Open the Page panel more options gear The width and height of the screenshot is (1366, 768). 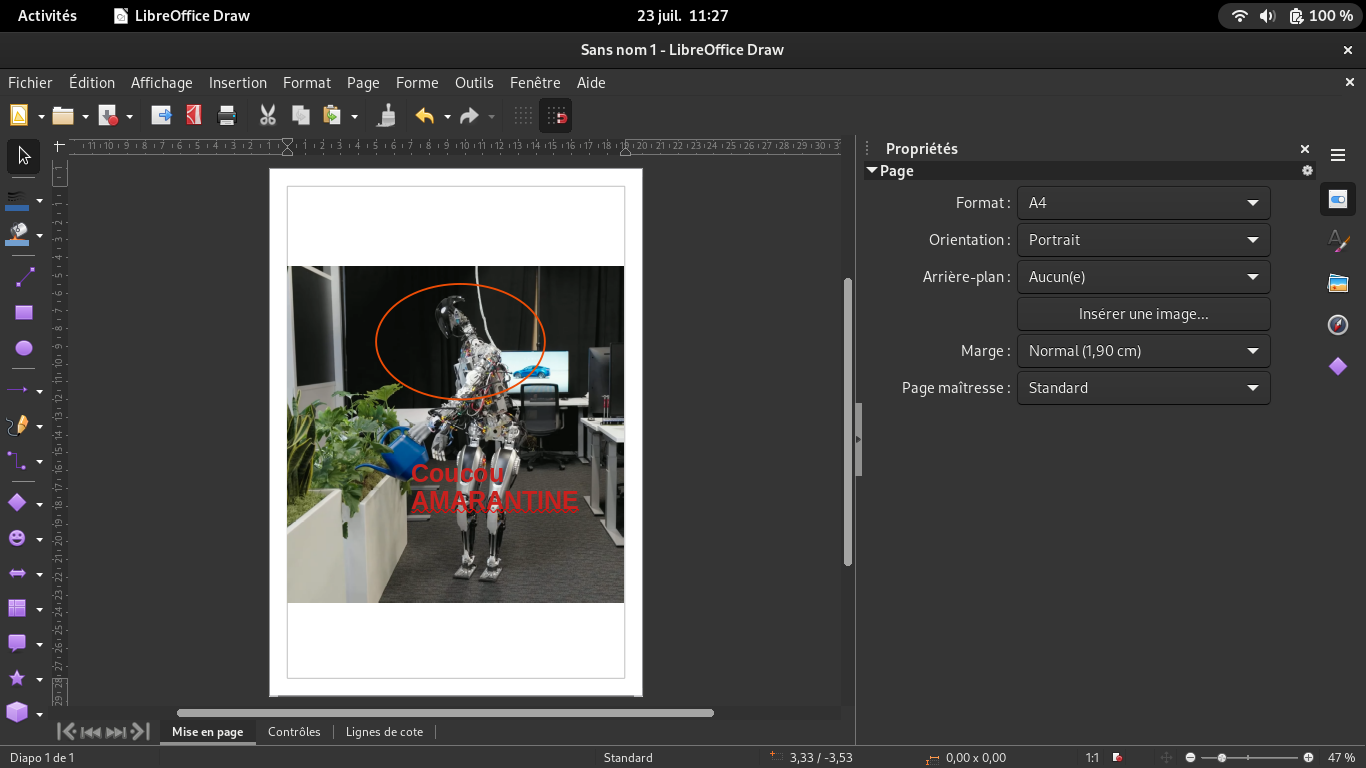coord(1307,171)
